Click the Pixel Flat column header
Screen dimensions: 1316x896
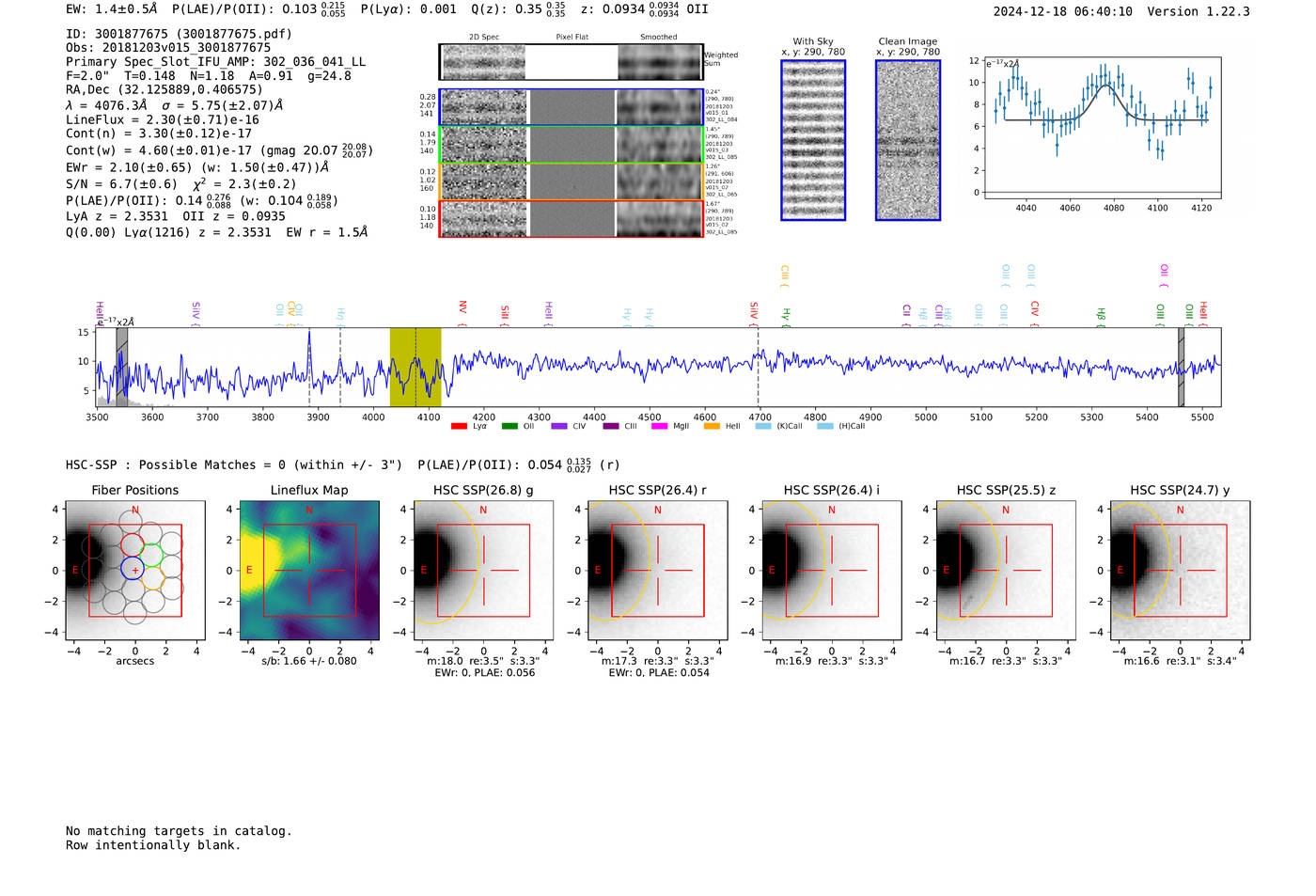tap(572, 38)
